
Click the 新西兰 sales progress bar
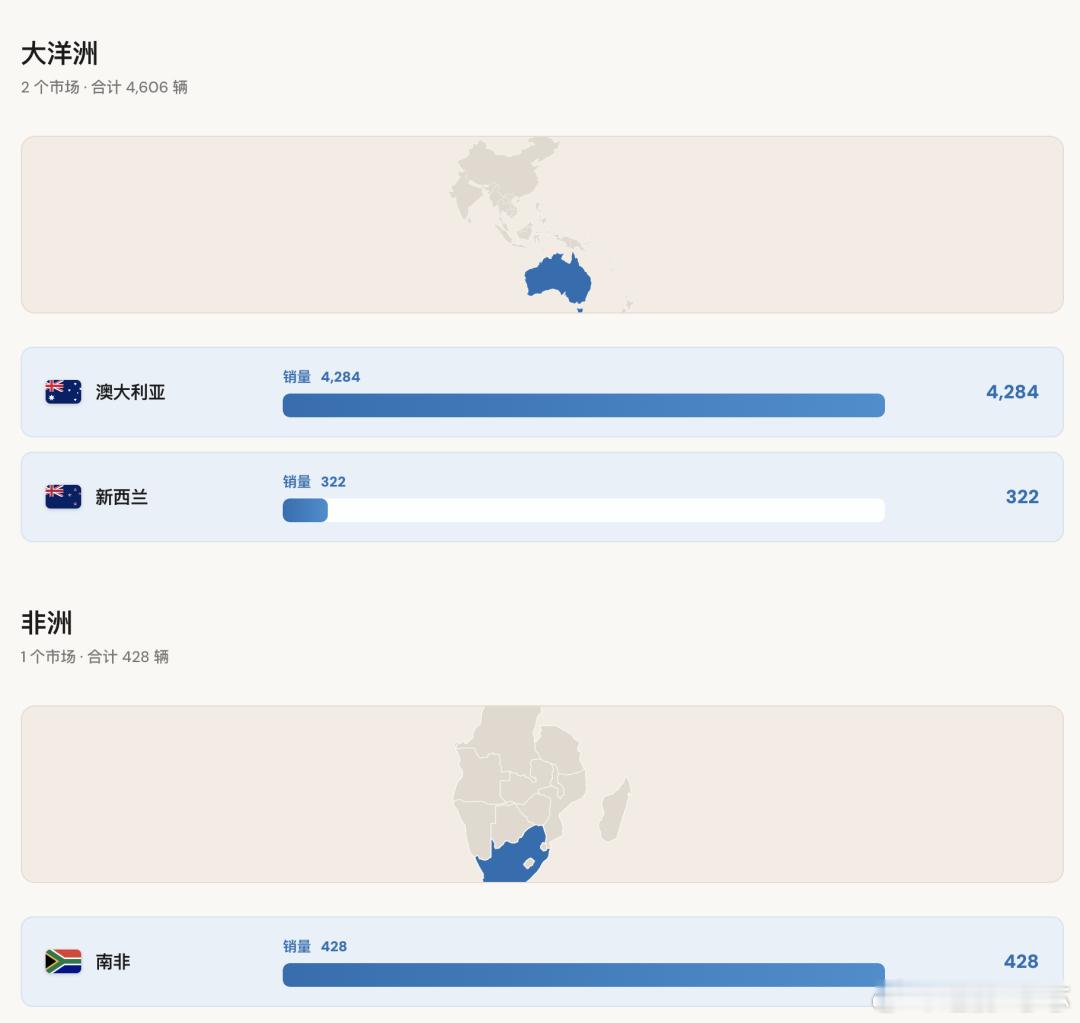583,510
